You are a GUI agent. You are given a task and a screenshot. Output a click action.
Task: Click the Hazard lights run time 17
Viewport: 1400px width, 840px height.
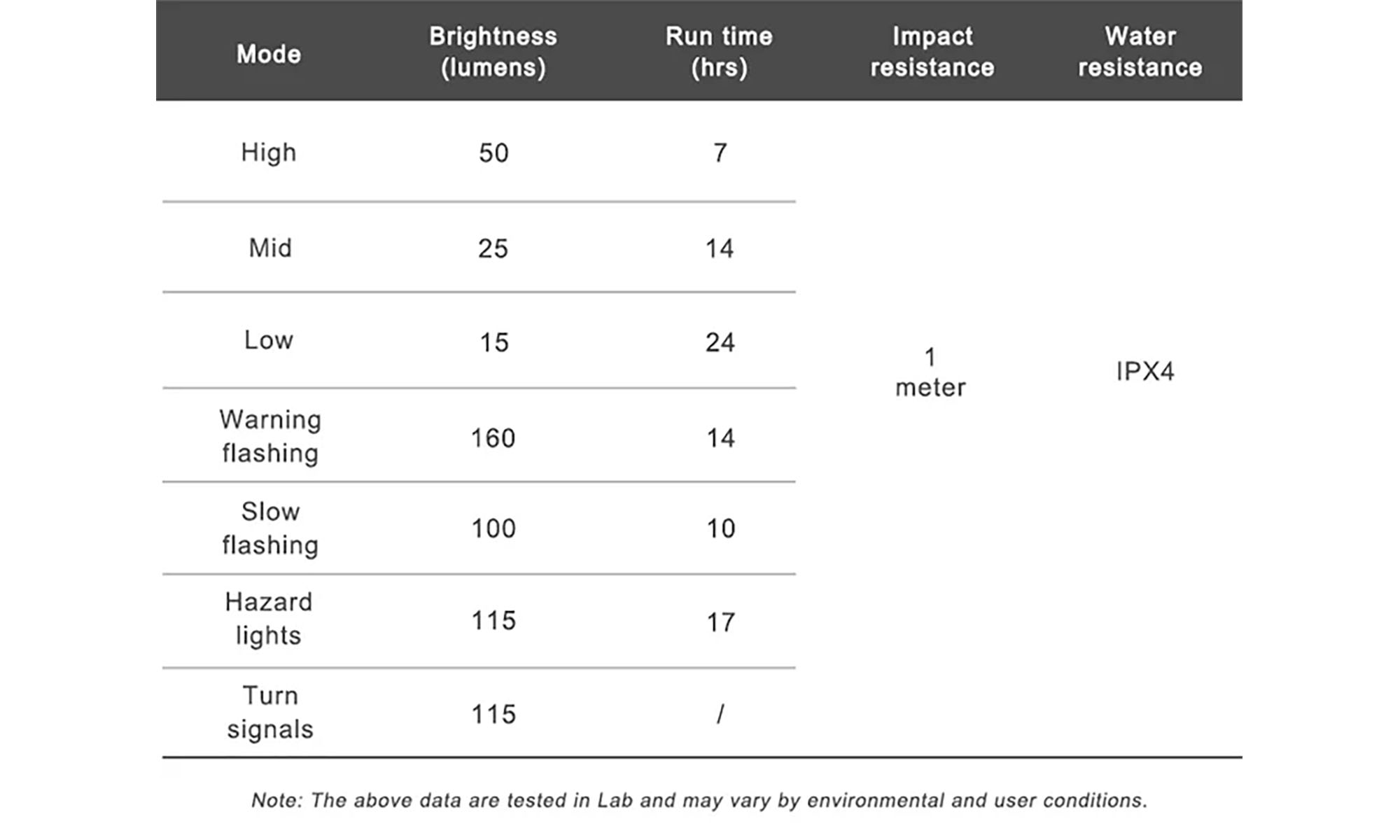tap(720, 622)
